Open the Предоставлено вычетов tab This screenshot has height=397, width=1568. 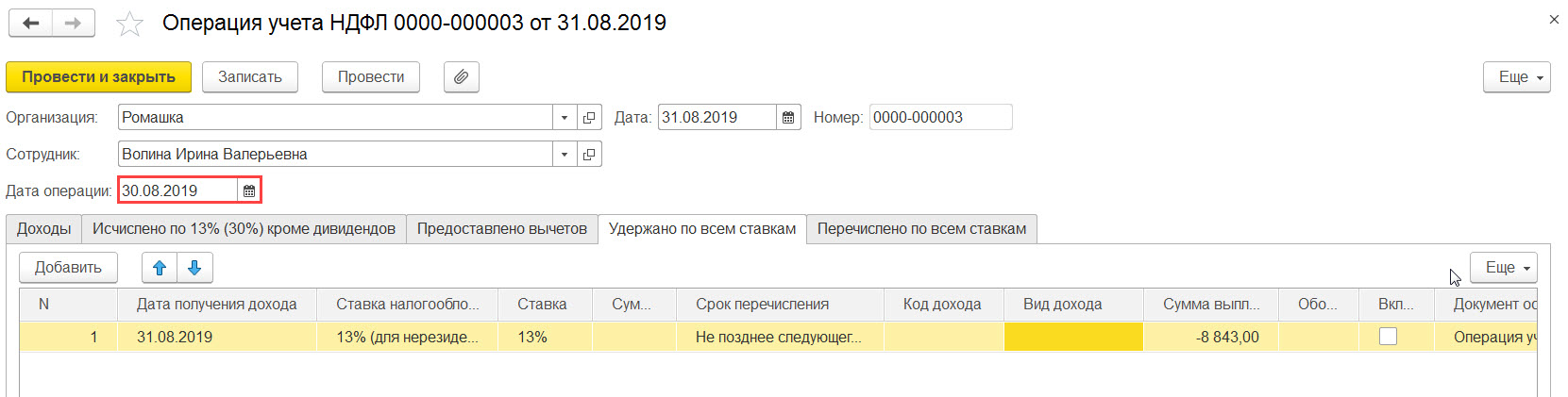pos(502,229)
